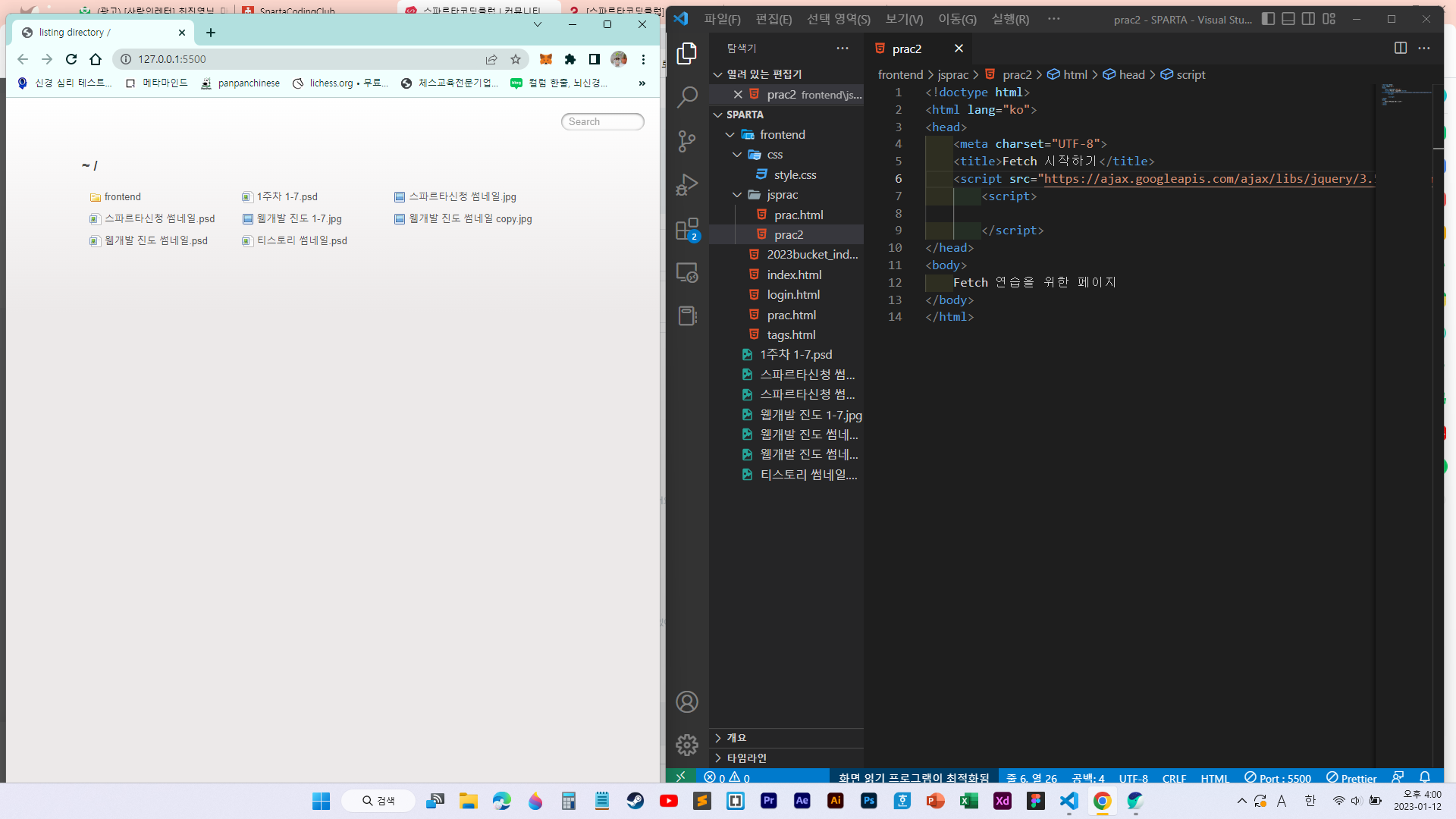Click the head breadcrumb in the editor path

tap(1125, 74)
